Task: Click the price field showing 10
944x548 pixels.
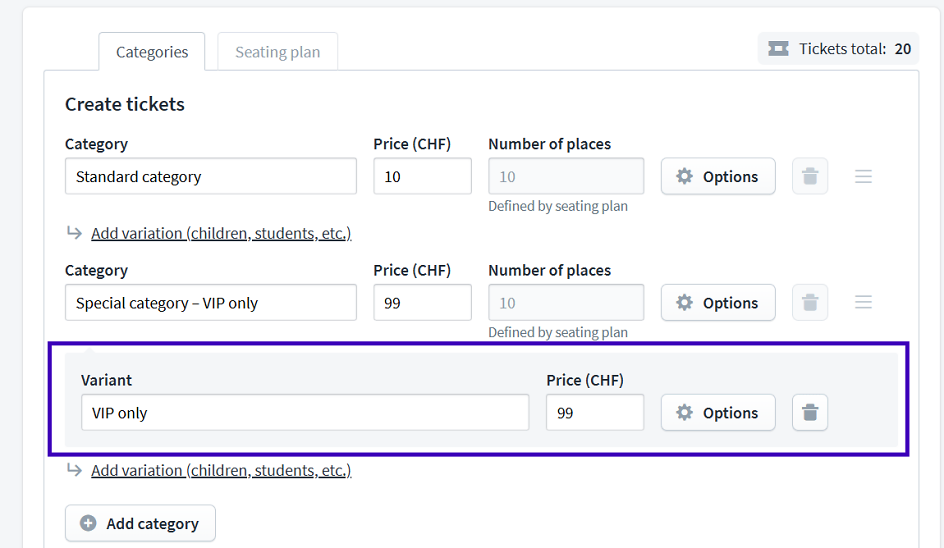Action: point(423,176)
